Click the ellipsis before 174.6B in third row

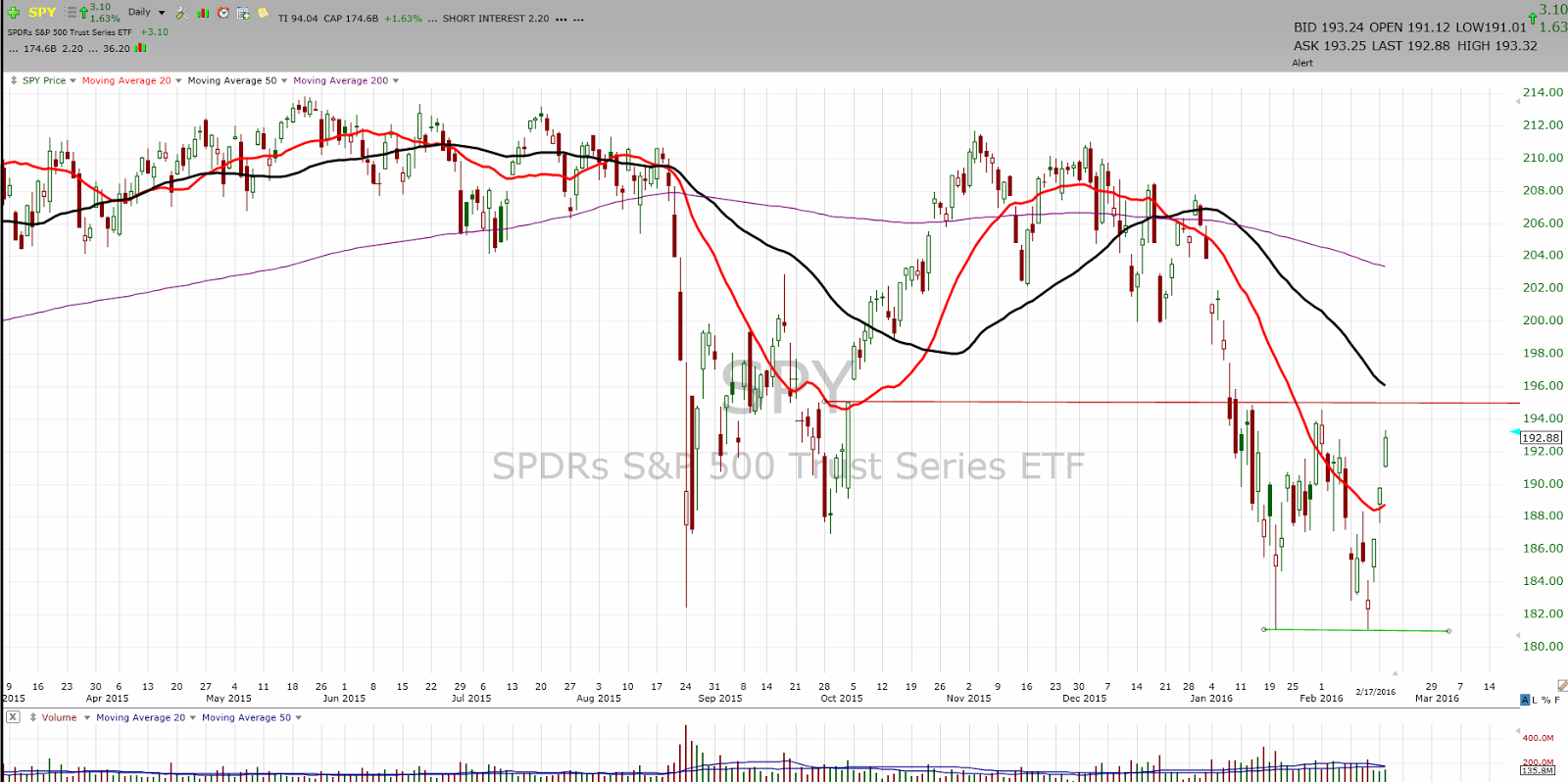[14, 49]
